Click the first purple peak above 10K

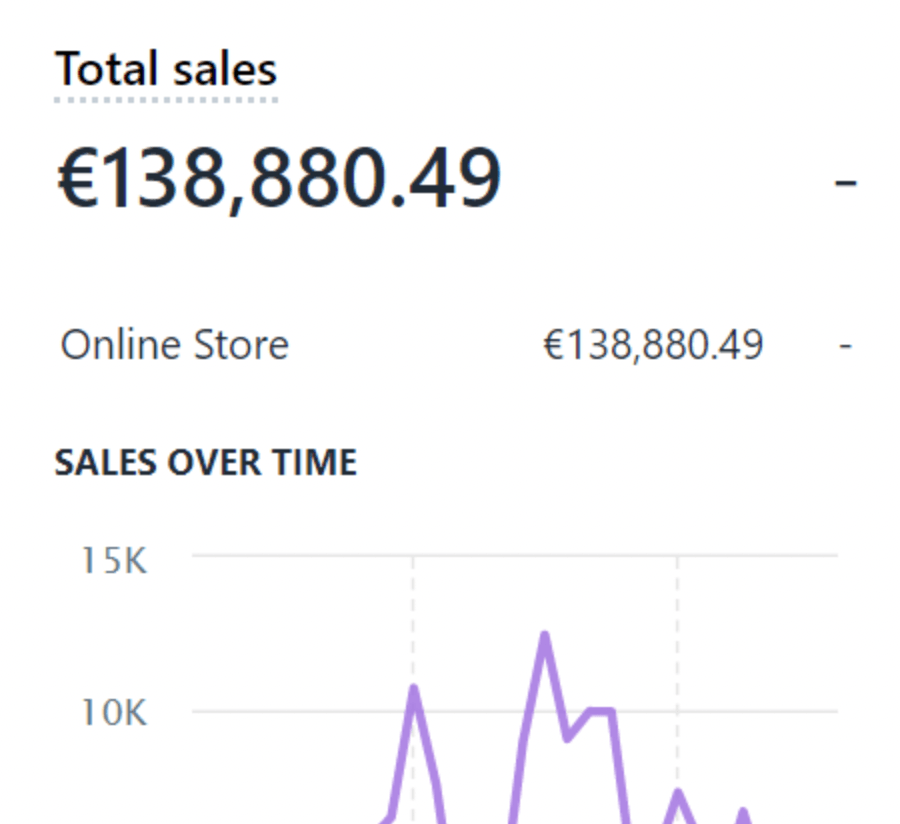click(414, 687)
